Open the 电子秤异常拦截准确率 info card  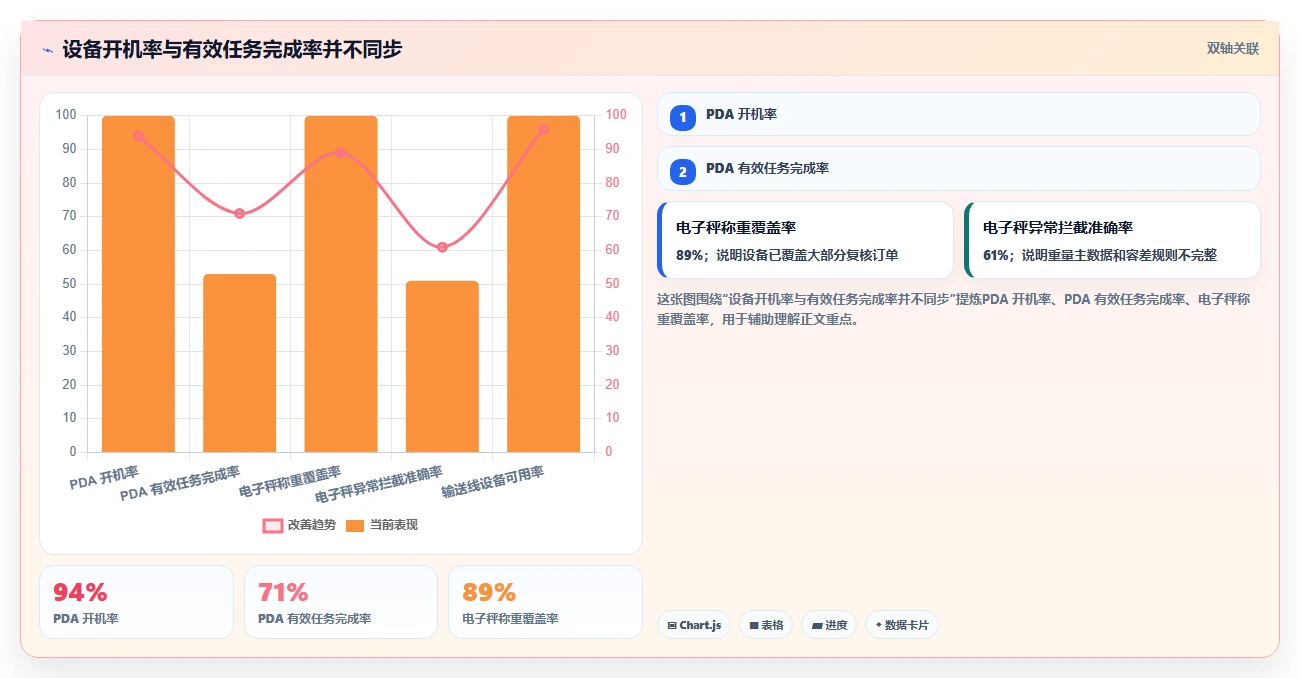click(1112, 240)
